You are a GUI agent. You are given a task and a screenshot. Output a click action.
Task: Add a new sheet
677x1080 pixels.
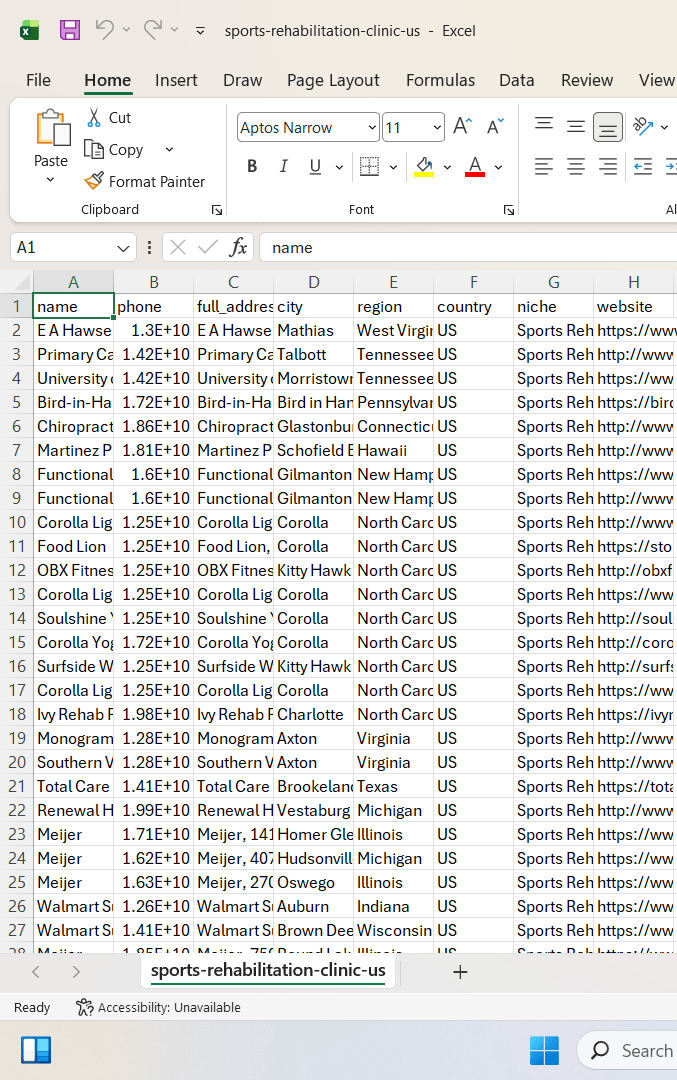point(460,972)
